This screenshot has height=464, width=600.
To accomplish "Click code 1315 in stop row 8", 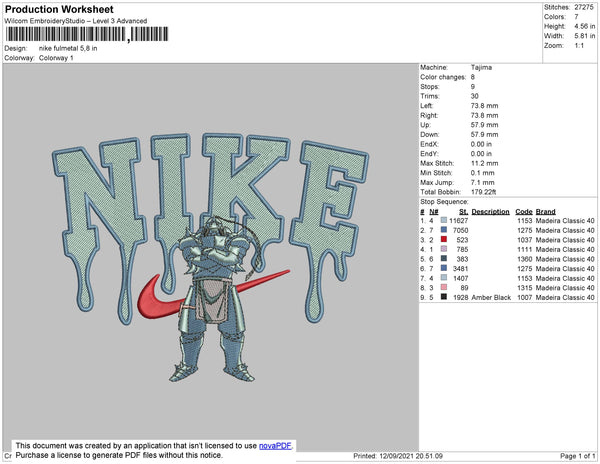I will pos(525,288).
